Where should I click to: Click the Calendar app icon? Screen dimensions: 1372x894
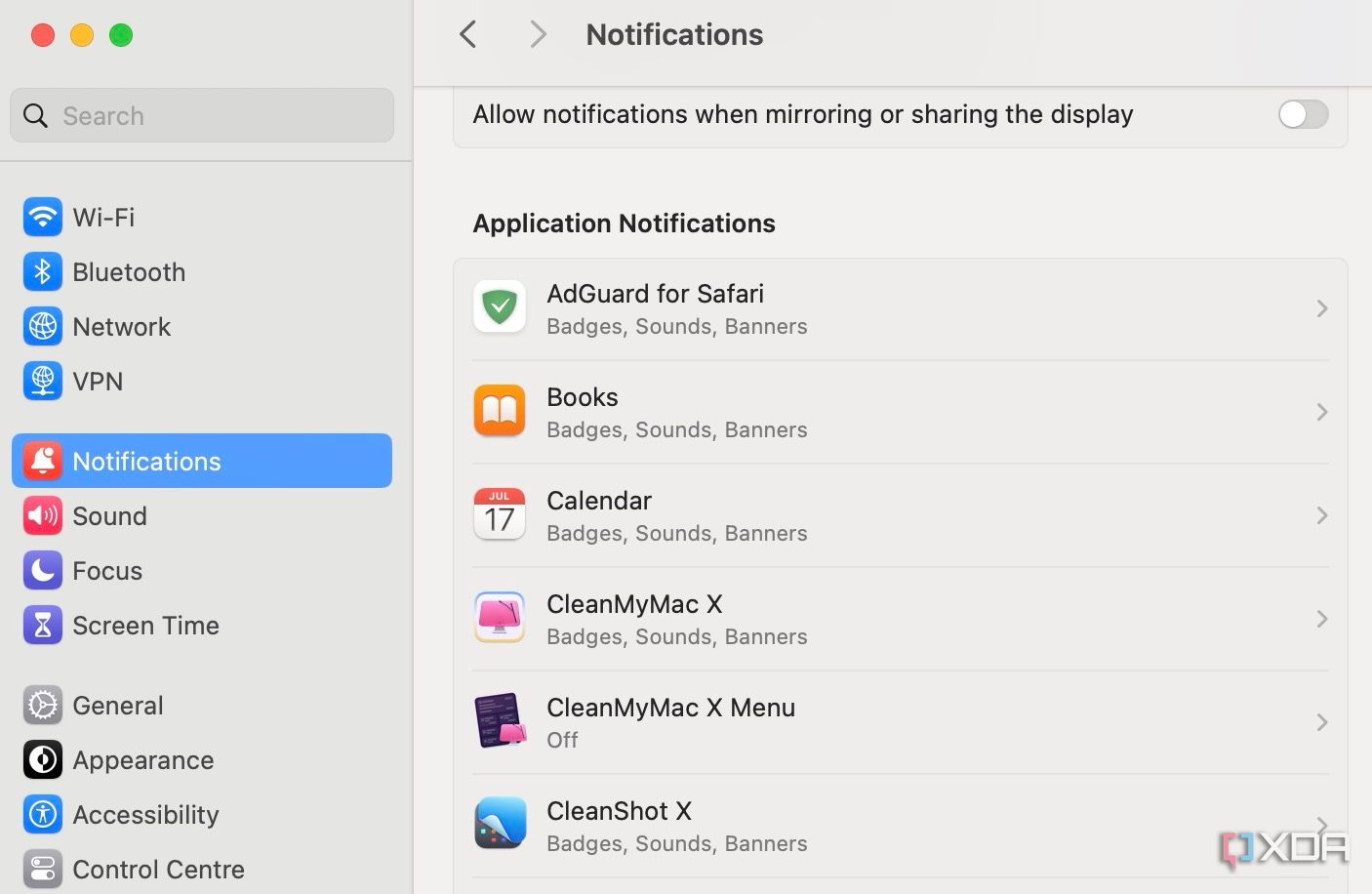tap(500, 514)
